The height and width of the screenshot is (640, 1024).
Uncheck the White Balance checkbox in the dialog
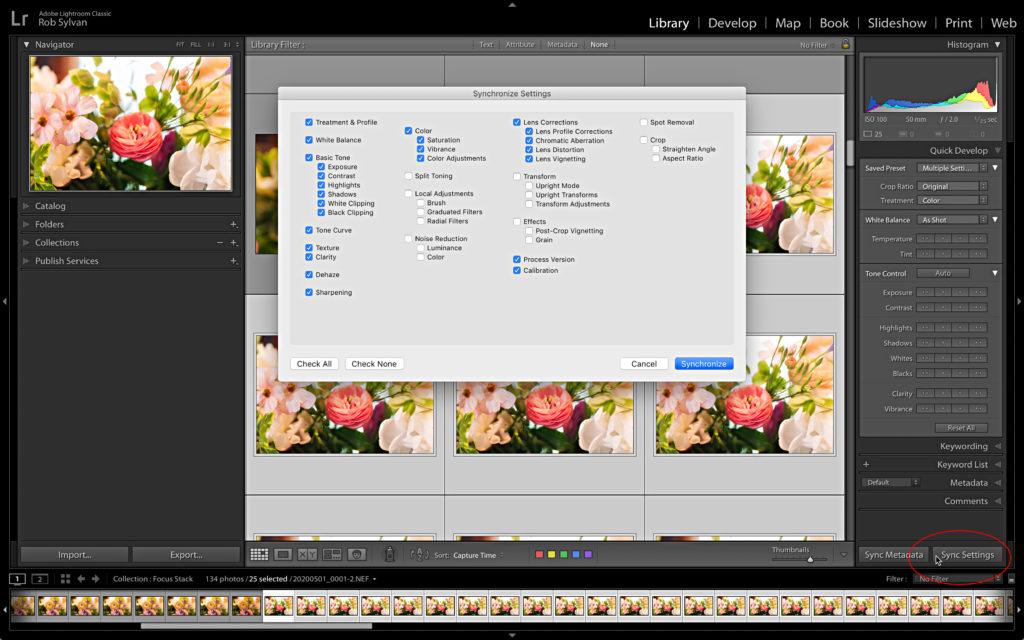click(x=309, y=140)
